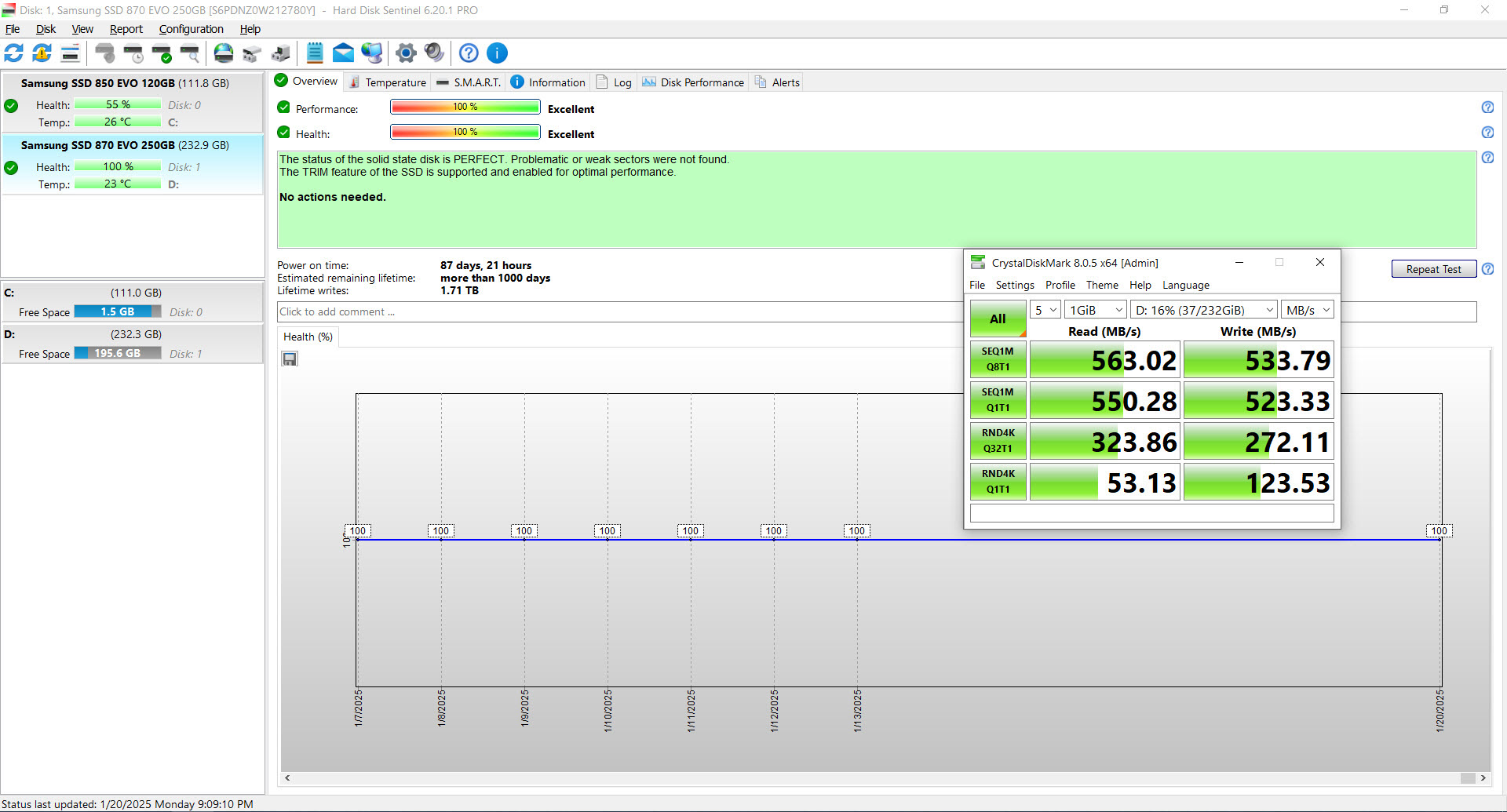
Task: Open the File menu in Hard Disk Sentinel
Action: pyautogui.click(x=13, y=29)
